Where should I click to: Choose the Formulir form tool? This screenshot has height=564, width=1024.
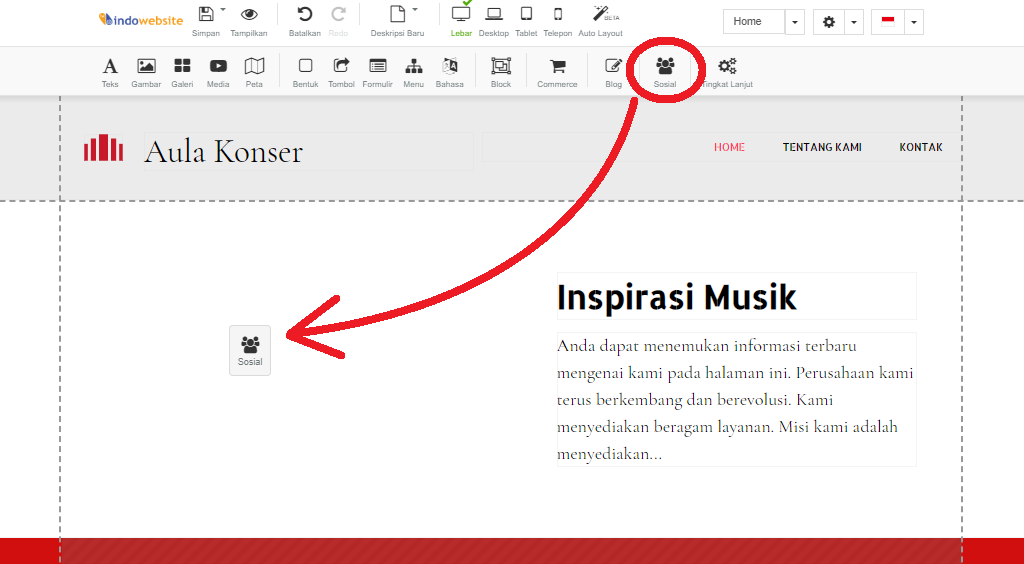[x=377, y=71]
